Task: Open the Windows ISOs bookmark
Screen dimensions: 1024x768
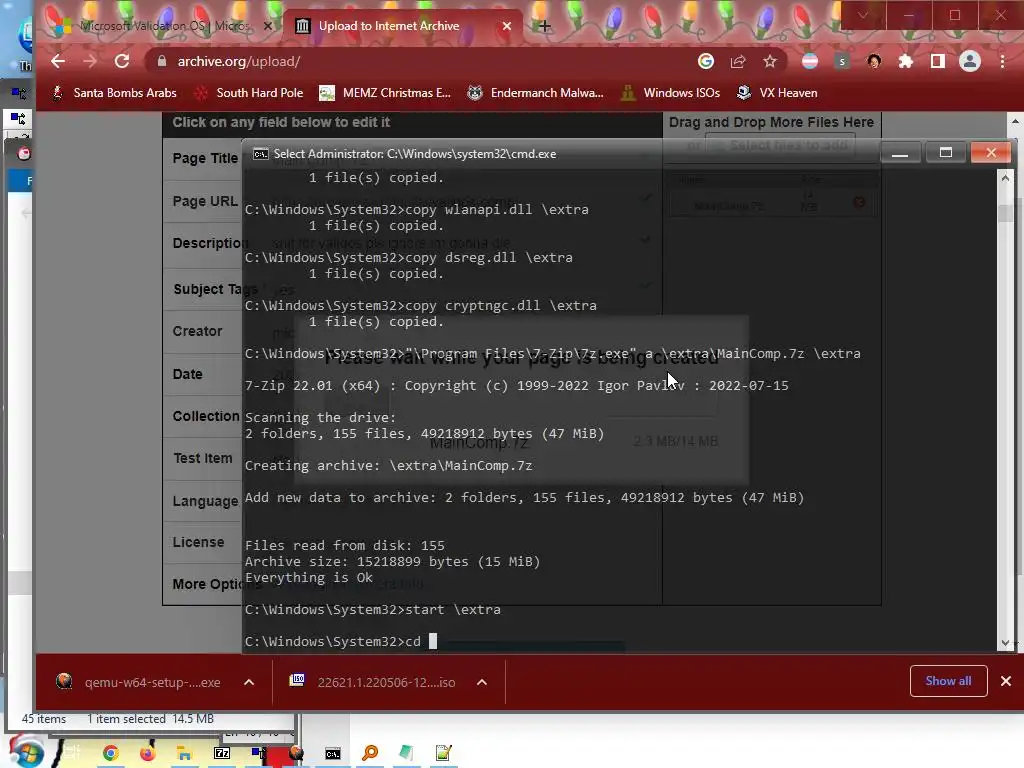Action: [x=671, y=93]
